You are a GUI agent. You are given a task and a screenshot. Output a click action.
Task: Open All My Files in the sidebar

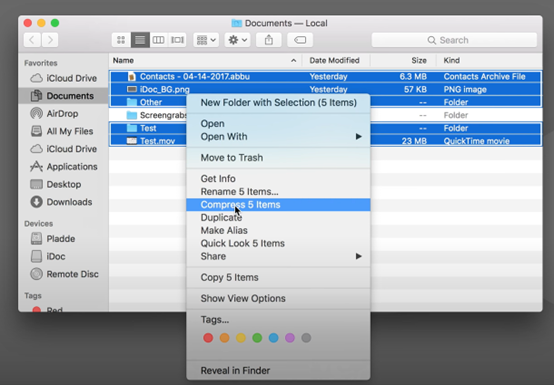tap(64, 131)
